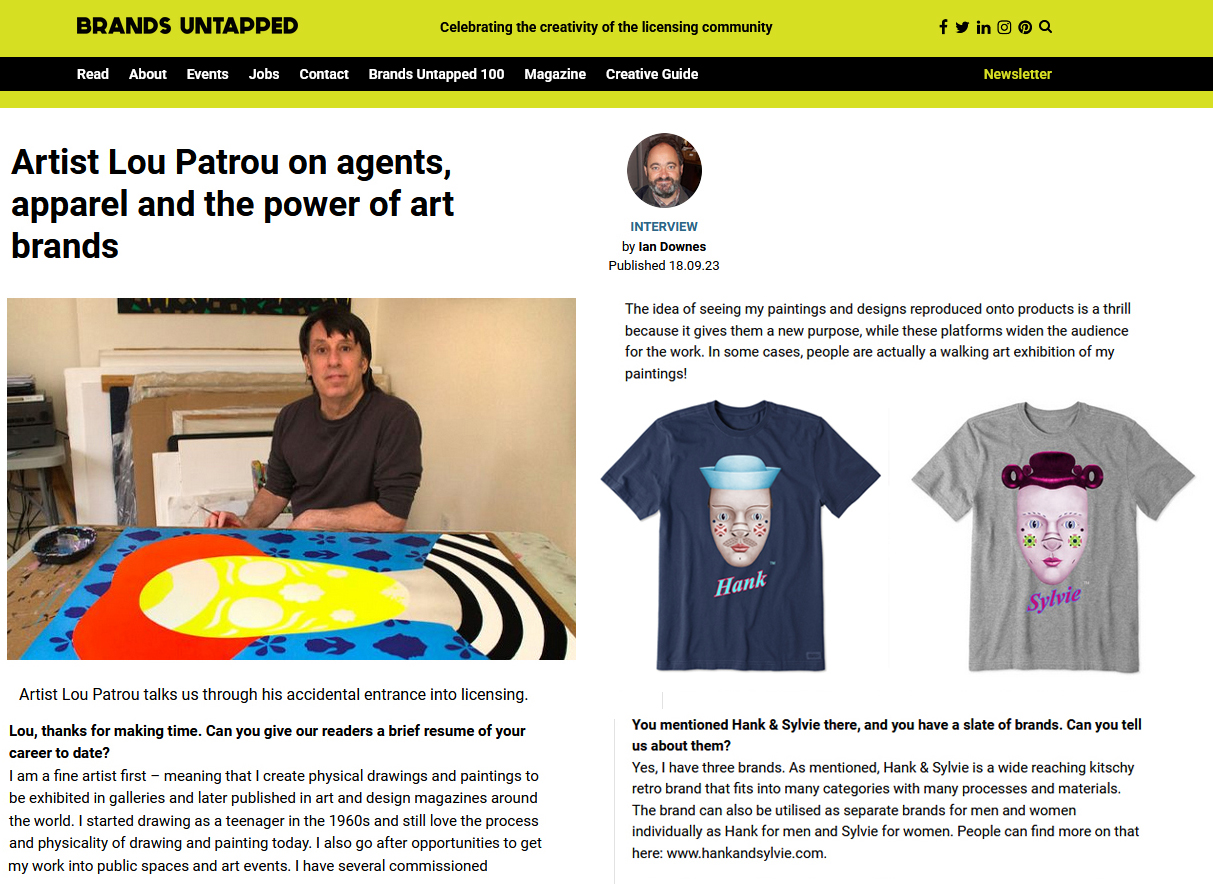The image size is (1213, 884).
Task: Open Brands Untapped 100 page
Action: [436, 74]
